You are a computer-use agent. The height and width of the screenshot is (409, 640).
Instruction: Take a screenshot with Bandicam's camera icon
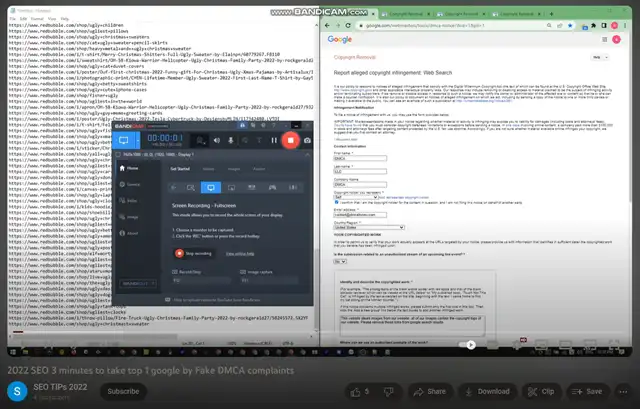tap(306, 141)
